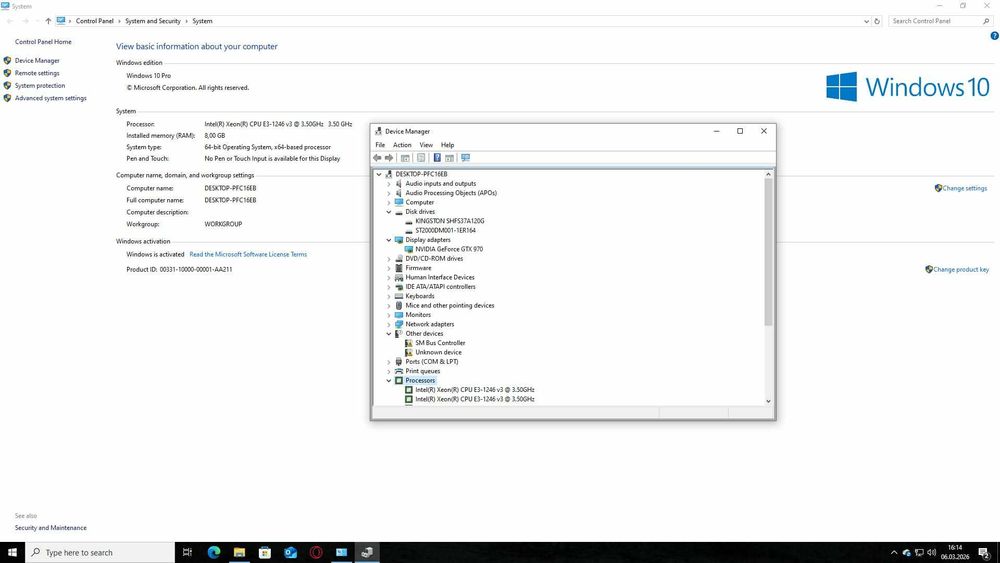
Task: Select SM Bus Controller device
Action: (440, 343)
